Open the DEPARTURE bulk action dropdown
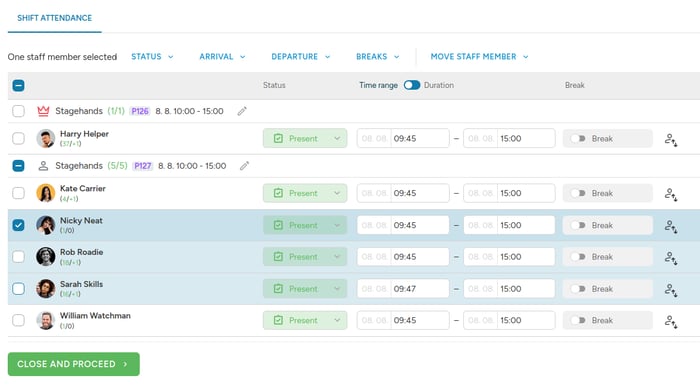 click(x=301, y=57)
